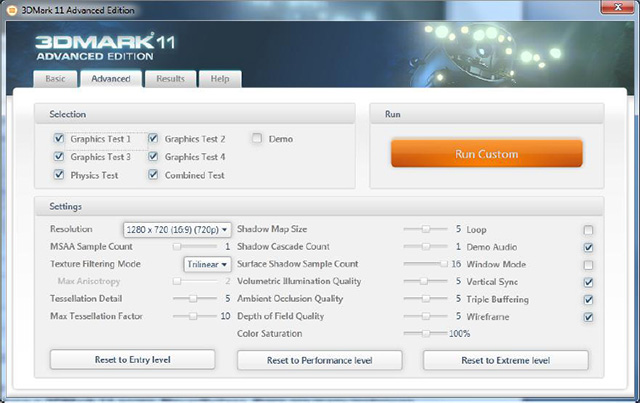Untick the Combined Test checkbox
Screen dimensions: 640x403
pyautogui.click(x=154, y=175)
